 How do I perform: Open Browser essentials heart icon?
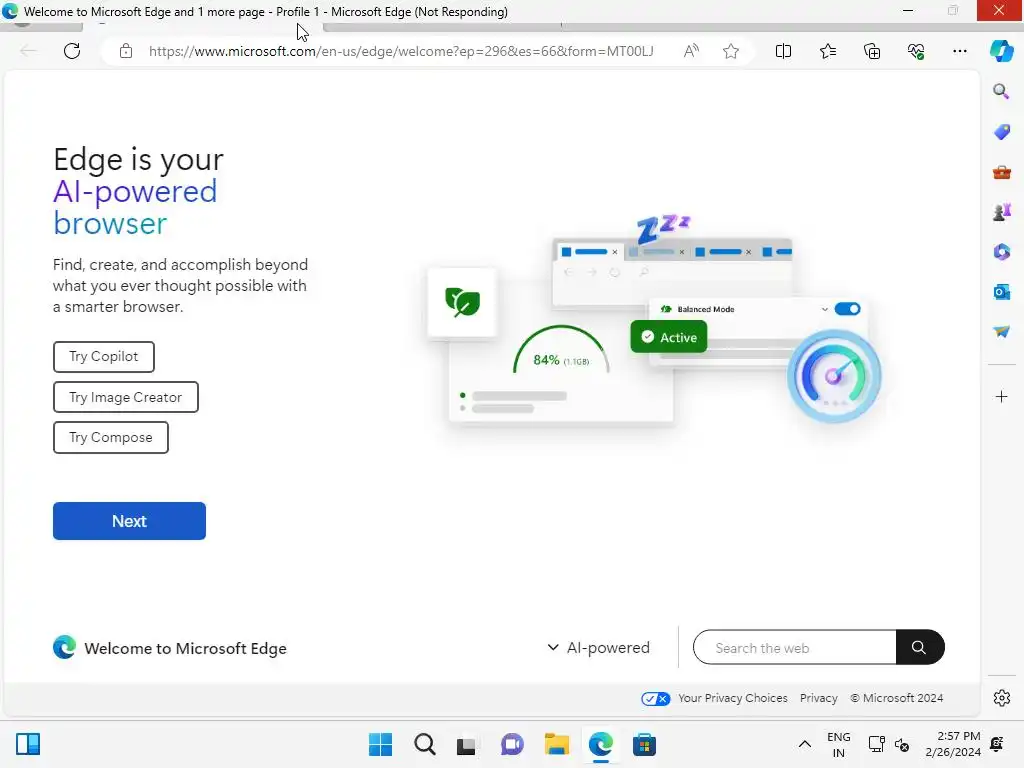pyautogui.click(x=916, y=51)
